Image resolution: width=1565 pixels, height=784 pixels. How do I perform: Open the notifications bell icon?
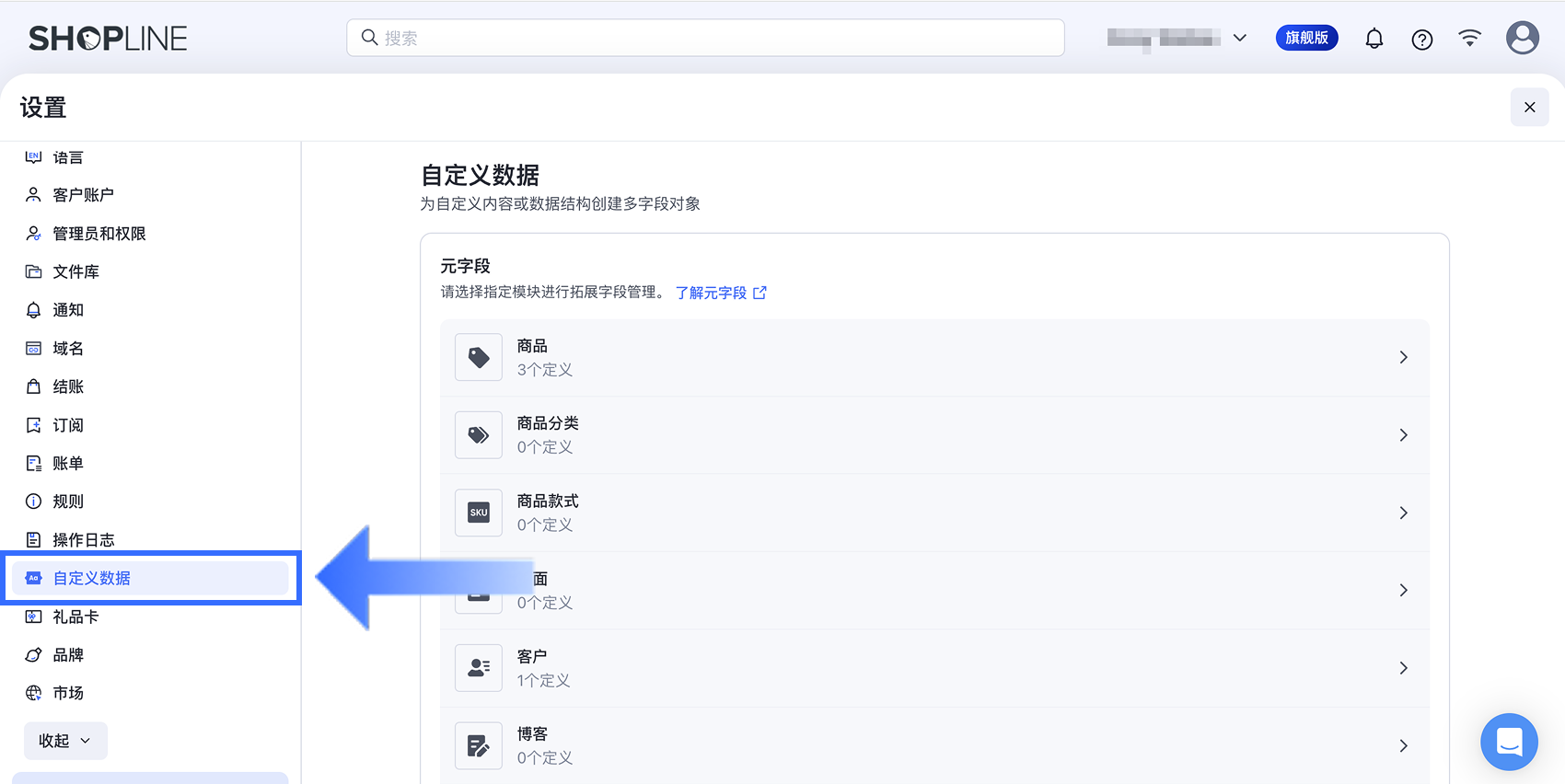click(1374, 39)
